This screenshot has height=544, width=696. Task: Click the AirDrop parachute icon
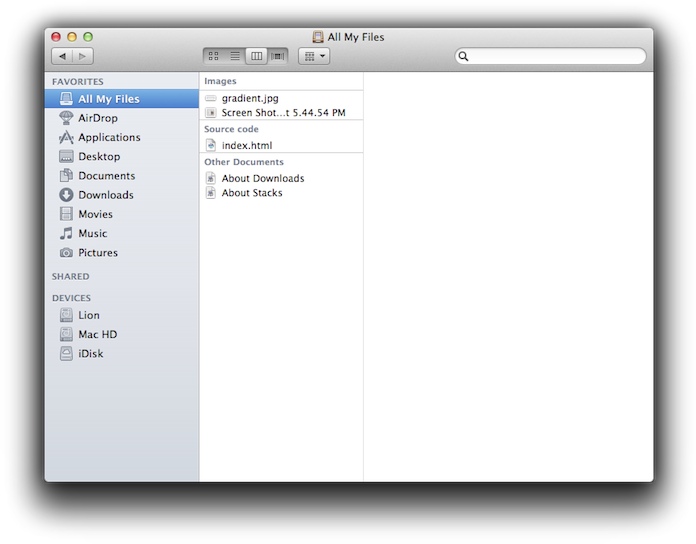pyautogui.click(x=66, y=118)
